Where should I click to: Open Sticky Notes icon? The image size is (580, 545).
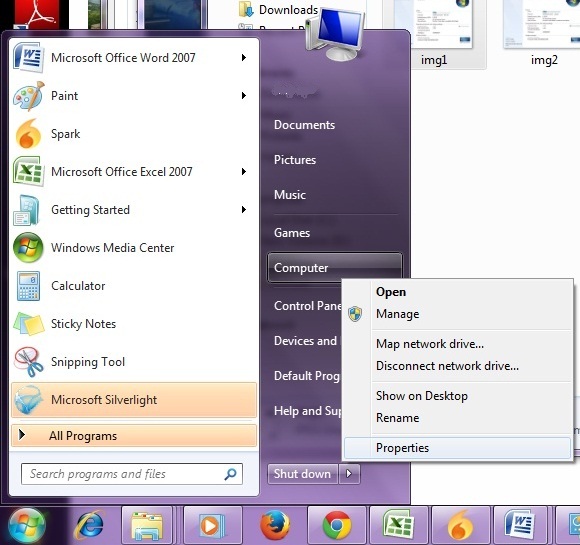(28, 324)
